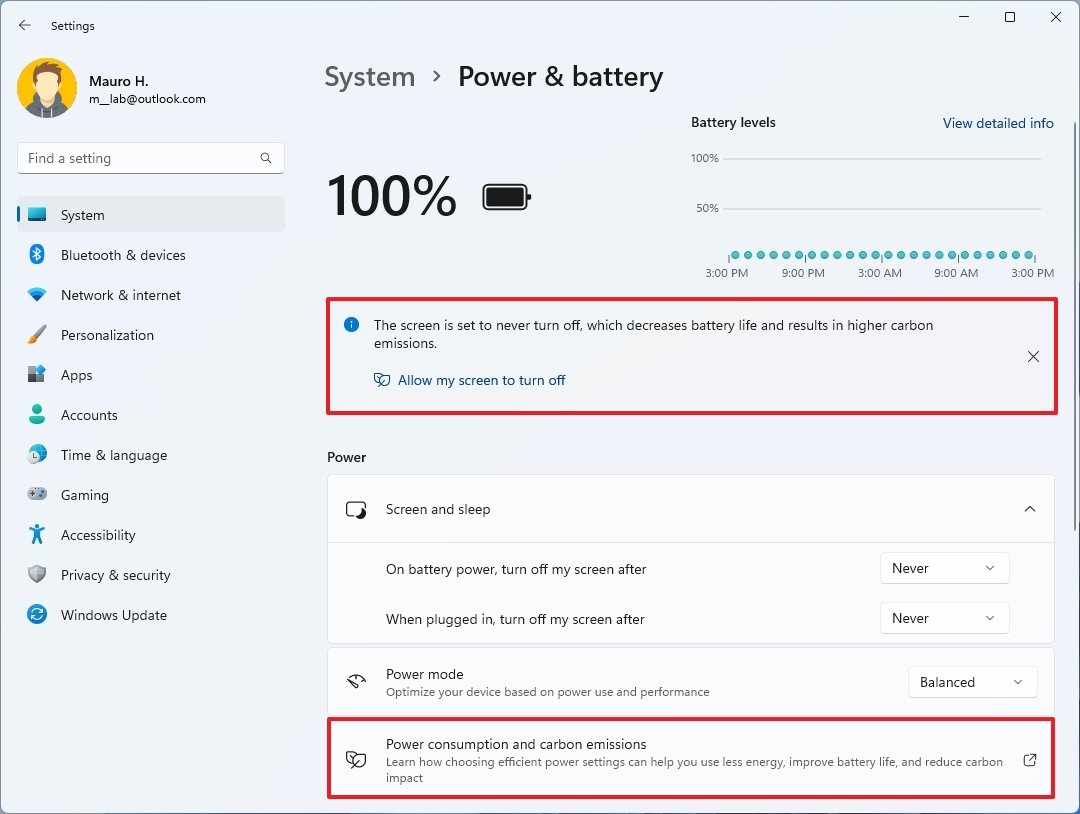Viewport: 1080px width, 814px height.
Task: Dismiss the screen never turns off notice
Action: click(1033, 357)
